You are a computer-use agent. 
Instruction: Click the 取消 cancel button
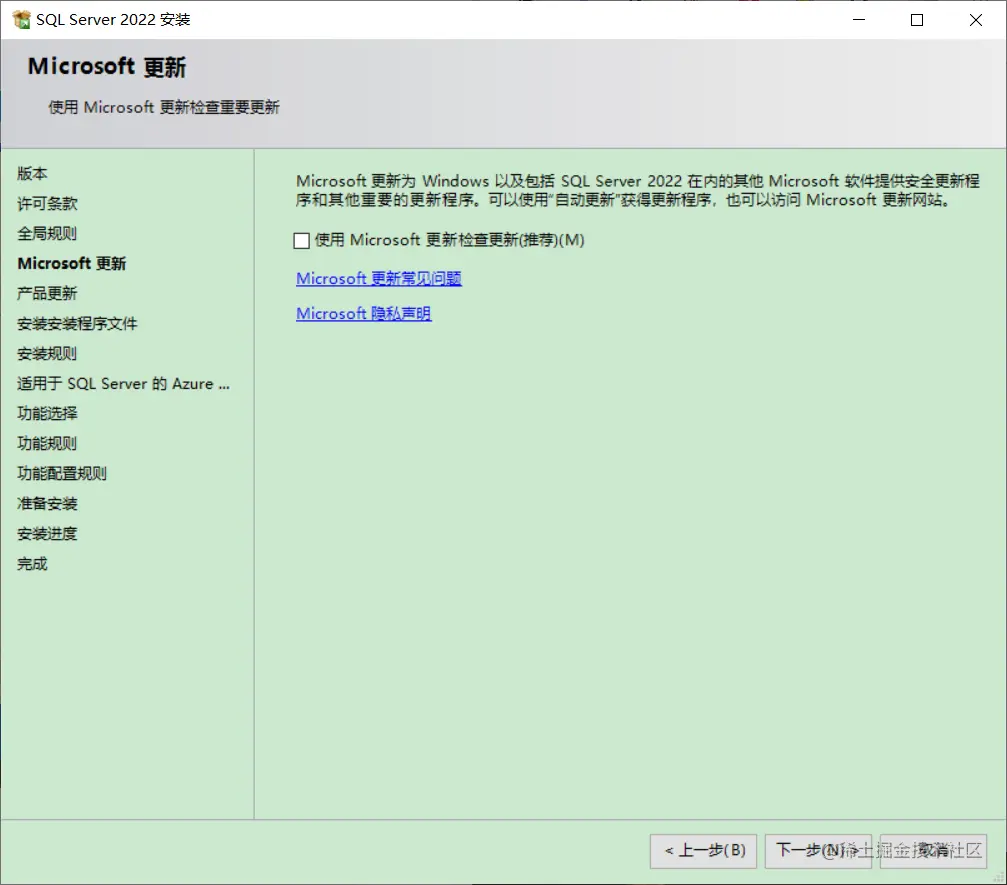pos(933,851)
